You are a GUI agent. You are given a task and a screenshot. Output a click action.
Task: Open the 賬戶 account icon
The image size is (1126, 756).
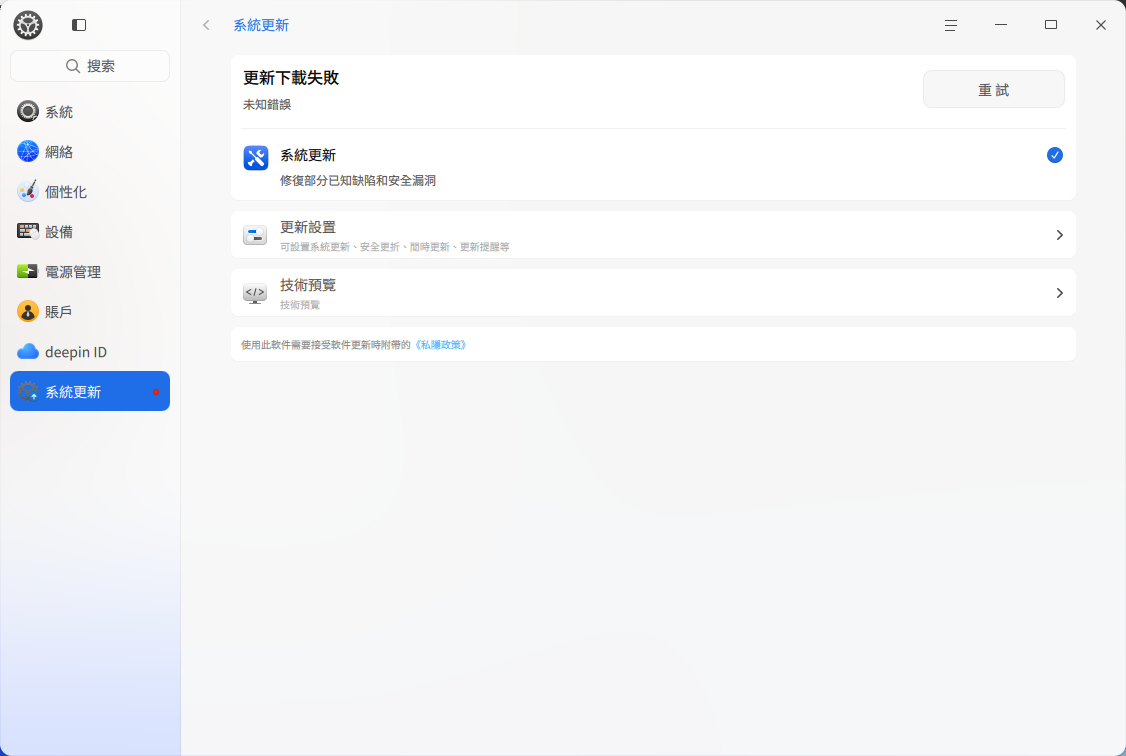(28, 312)
